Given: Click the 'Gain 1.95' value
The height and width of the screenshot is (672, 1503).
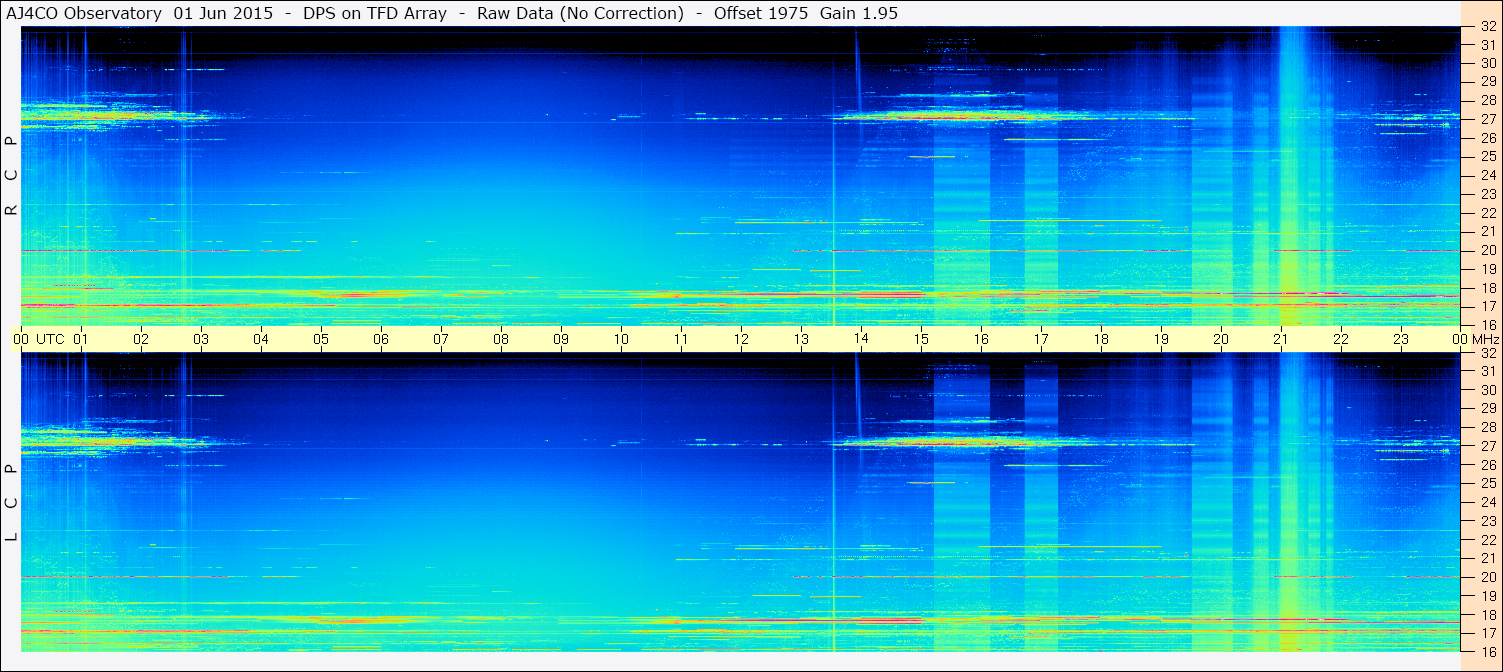Looking at the screenshot, I should click(x=858, y=13).
